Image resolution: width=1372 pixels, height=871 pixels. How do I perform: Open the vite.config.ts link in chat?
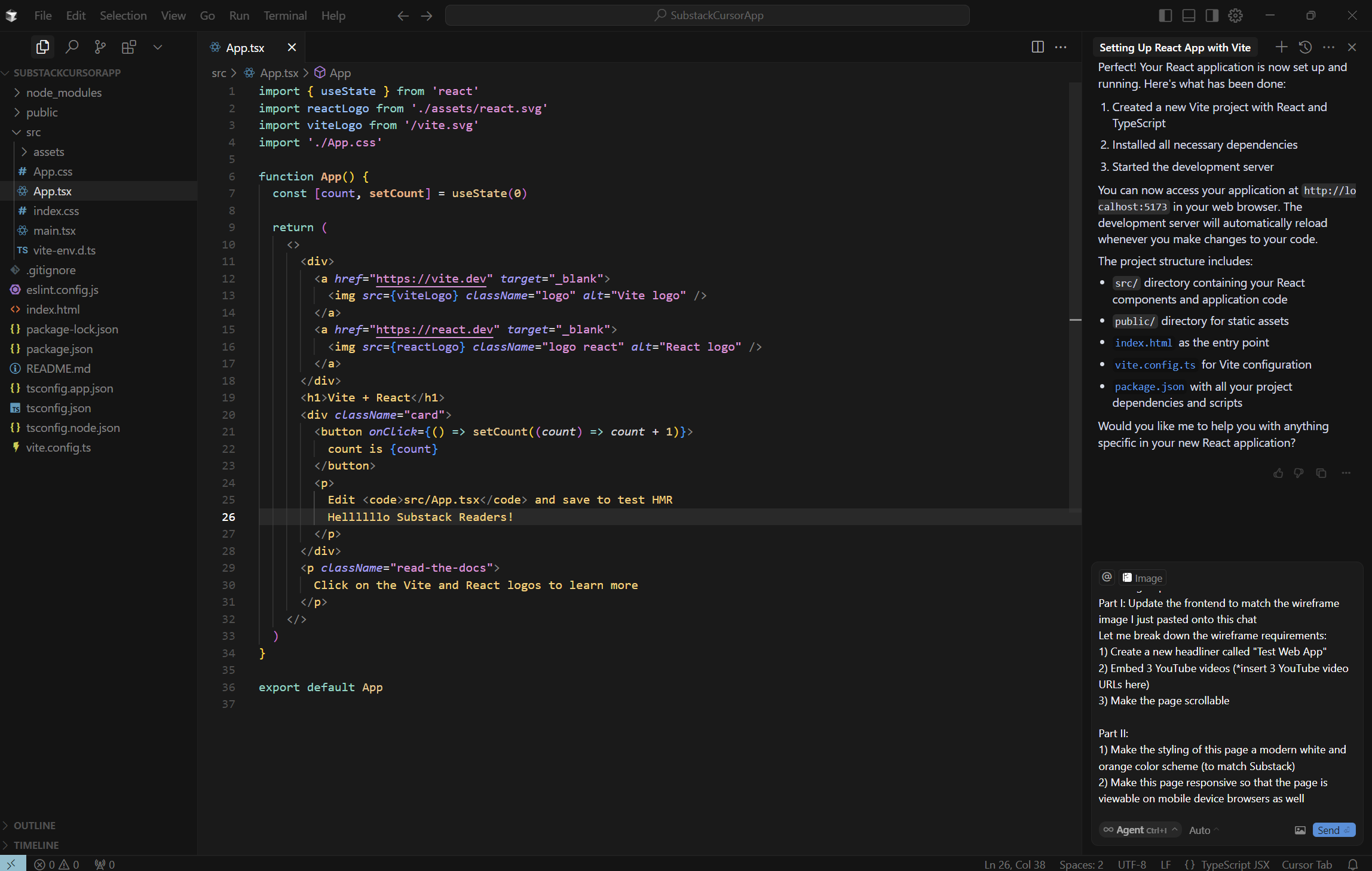tap(1154, 365)
